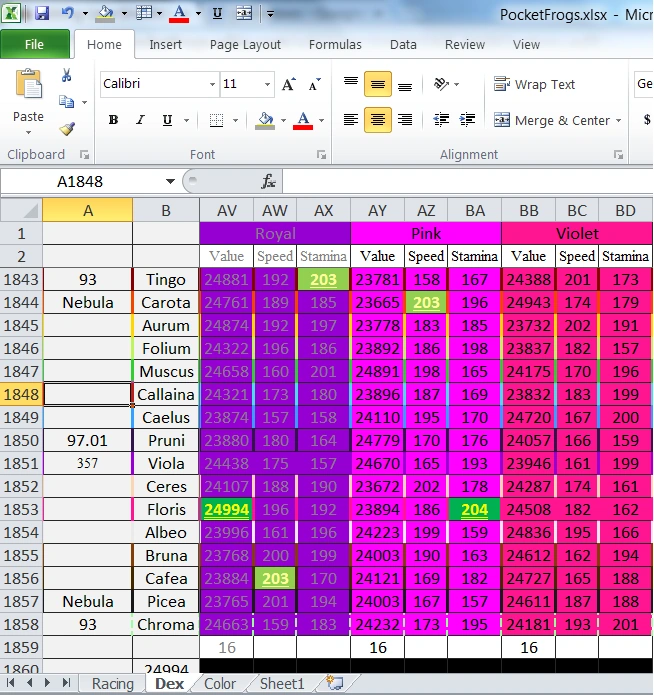Toggle Middle Align button
Screen dimensions: 654x695
(x=378, y=84)
